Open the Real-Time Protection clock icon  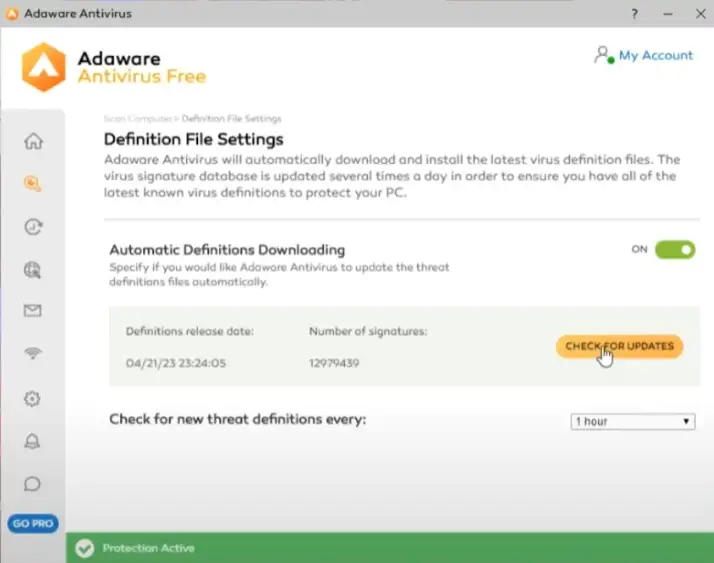click(x=32, y=227)
